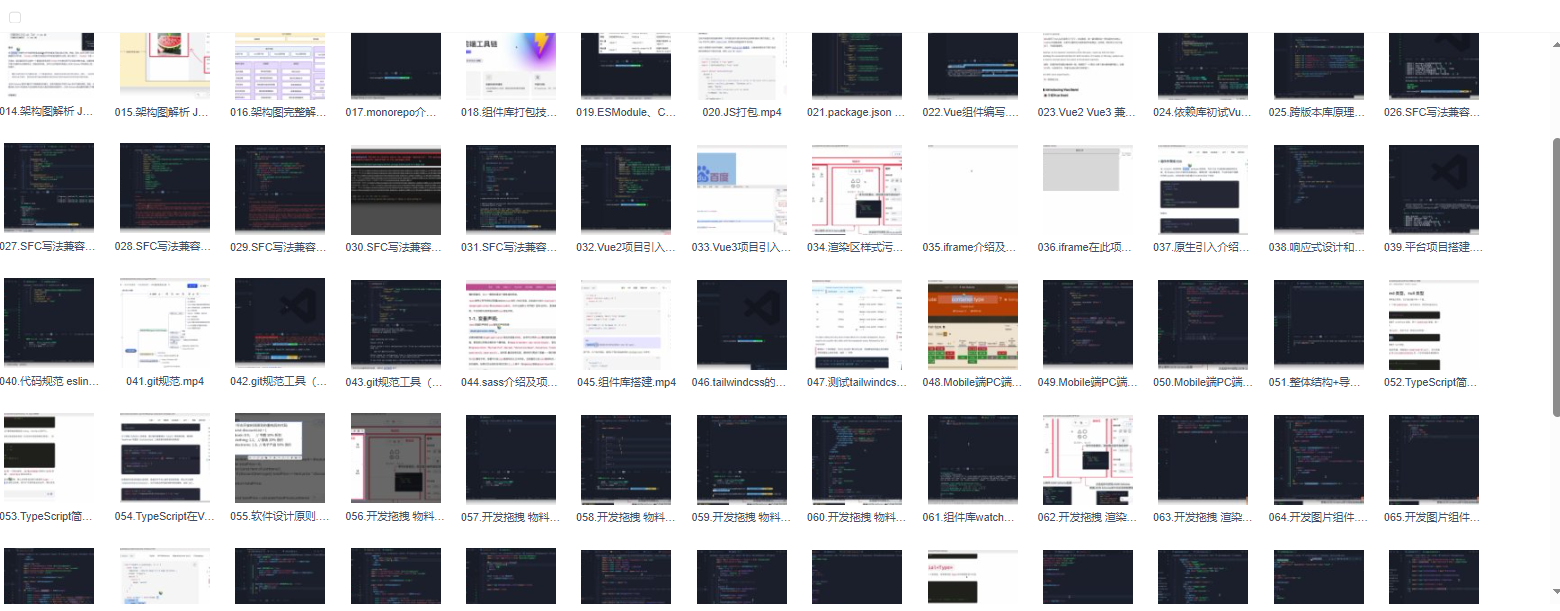The width and height of the screenshot is (1560, 611).
Task: Open the 020.JS打包.mp4 video thumbnail
Action: [x=741, y=65]
